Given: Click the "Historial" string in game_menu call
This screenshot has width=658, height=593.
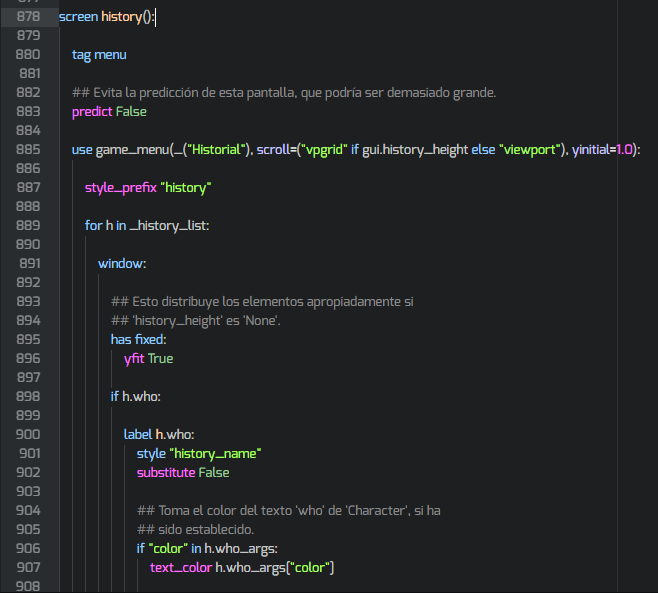Looking at the screenshot, I should [x=215, y=149].
